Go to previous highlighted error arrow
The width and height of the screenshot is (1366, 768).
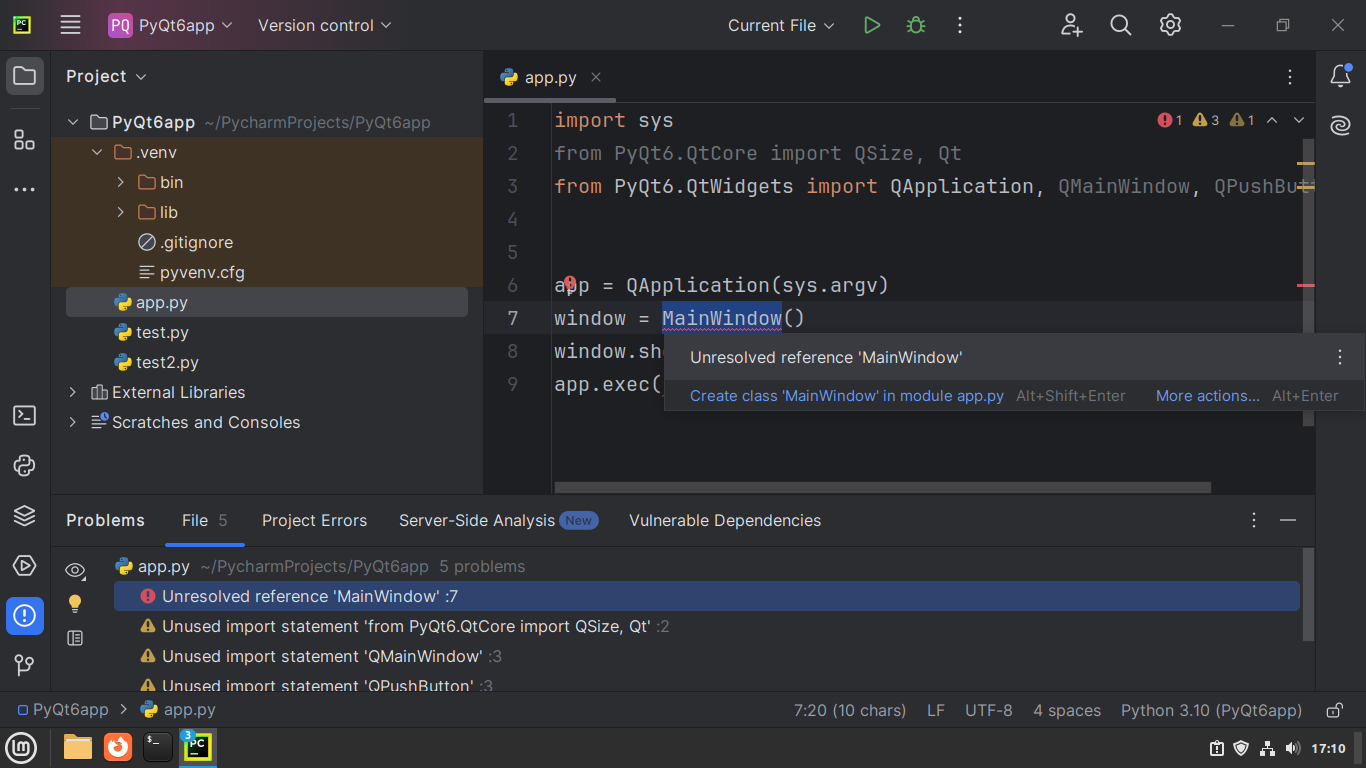(x=1272, y=120)
